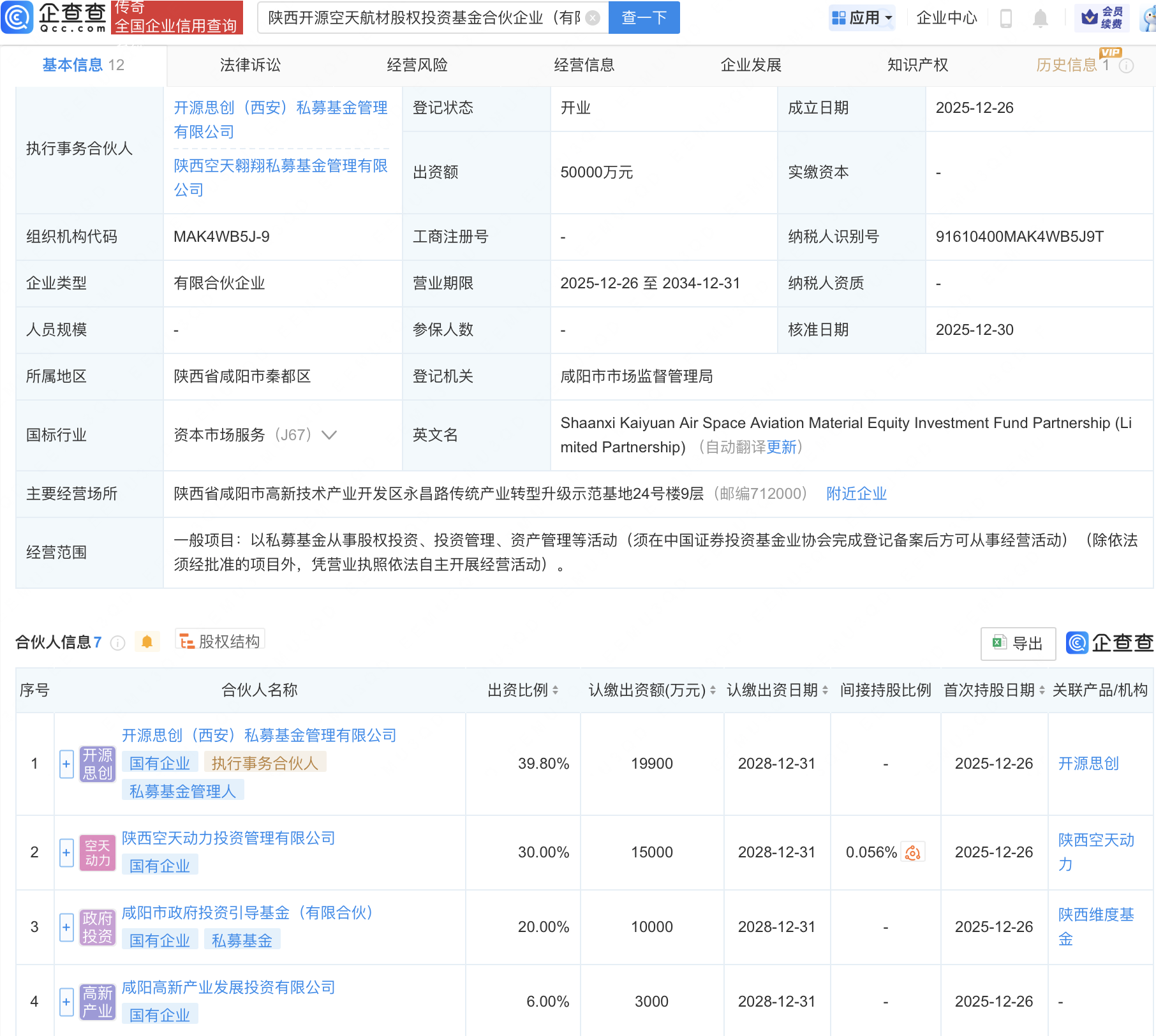
Task: Expand row for 陕西空天动力投资管理有限公司
Action: [x=66, y=852]
